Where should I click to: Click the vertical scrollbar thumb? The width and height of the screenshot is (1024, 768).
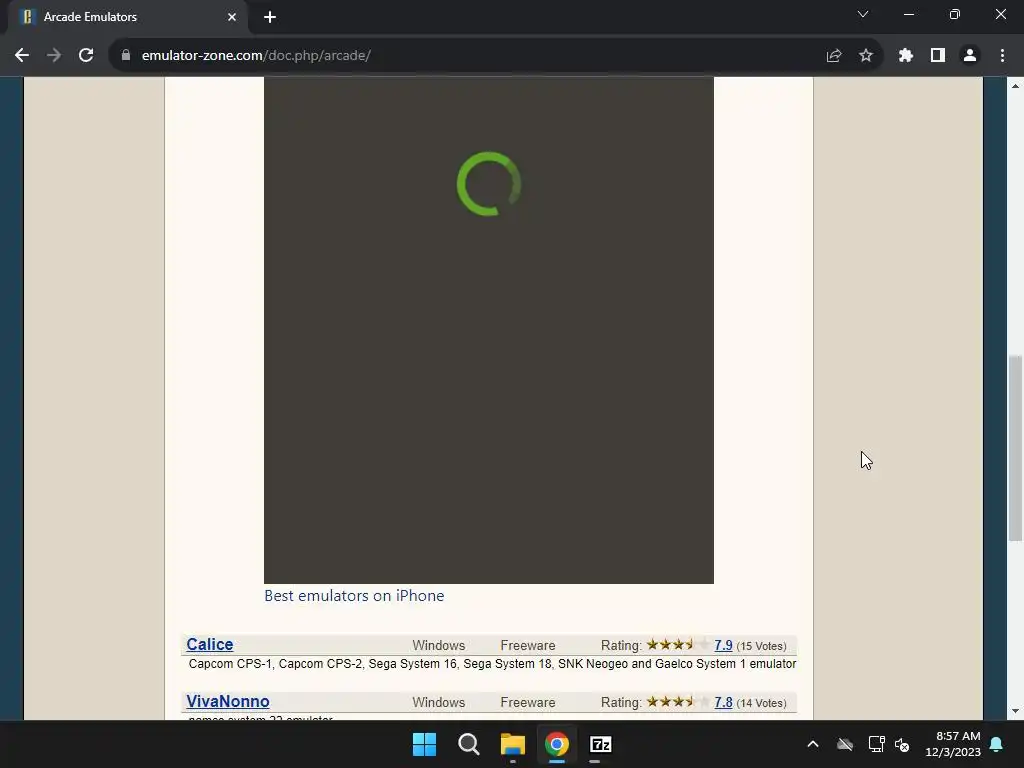[1015, 448]
